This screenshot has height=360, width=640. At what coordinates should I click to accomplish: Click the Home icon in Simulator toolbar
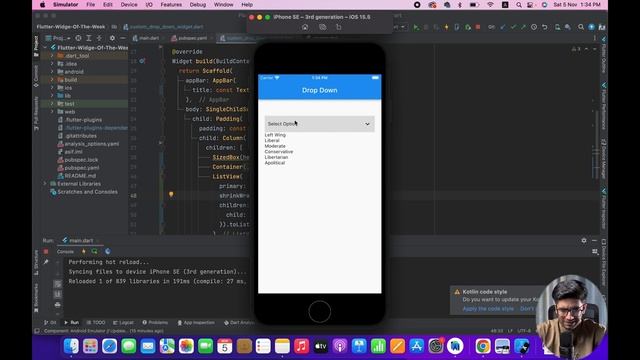(x=305, y=27)
